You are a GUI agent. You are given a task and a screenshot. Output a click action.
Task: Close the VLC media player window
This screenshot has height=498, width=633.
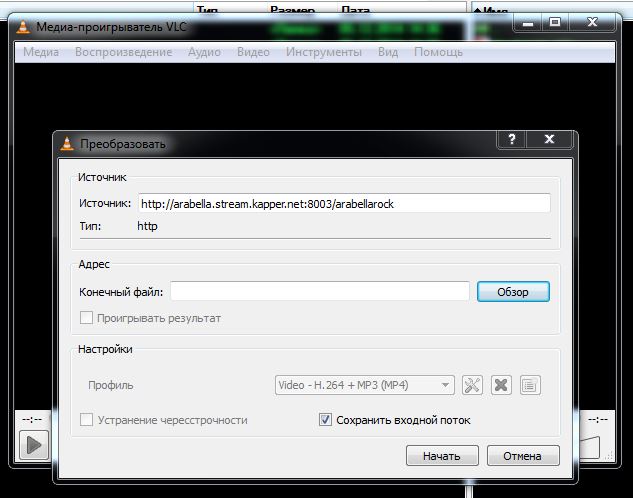[x=592, y=22]
